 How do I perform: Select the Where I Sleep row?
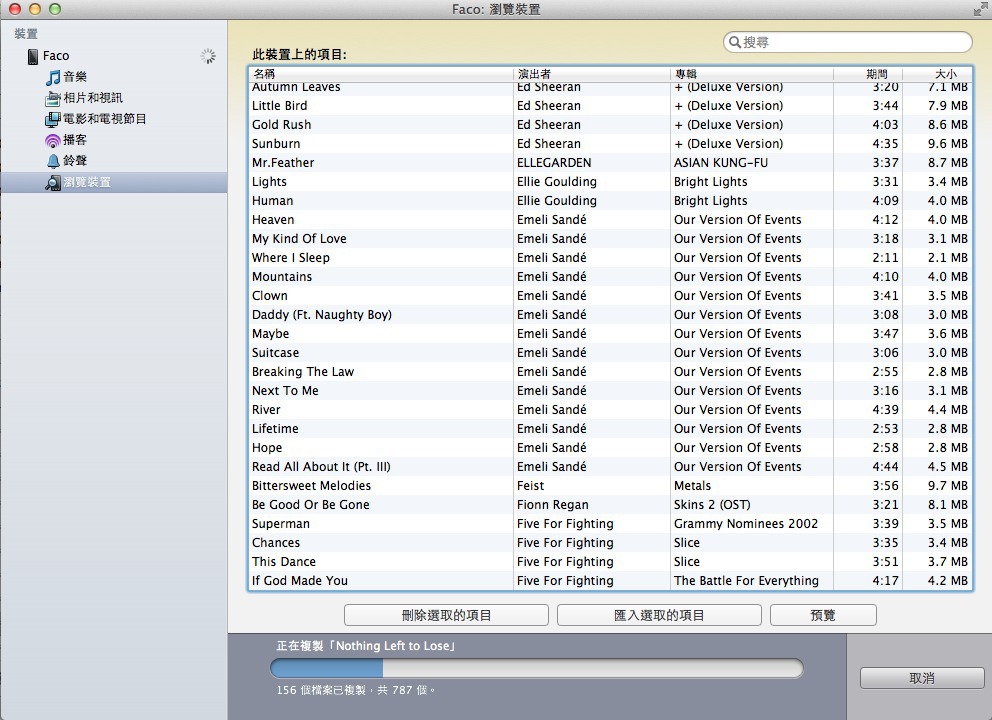(611, 258)
